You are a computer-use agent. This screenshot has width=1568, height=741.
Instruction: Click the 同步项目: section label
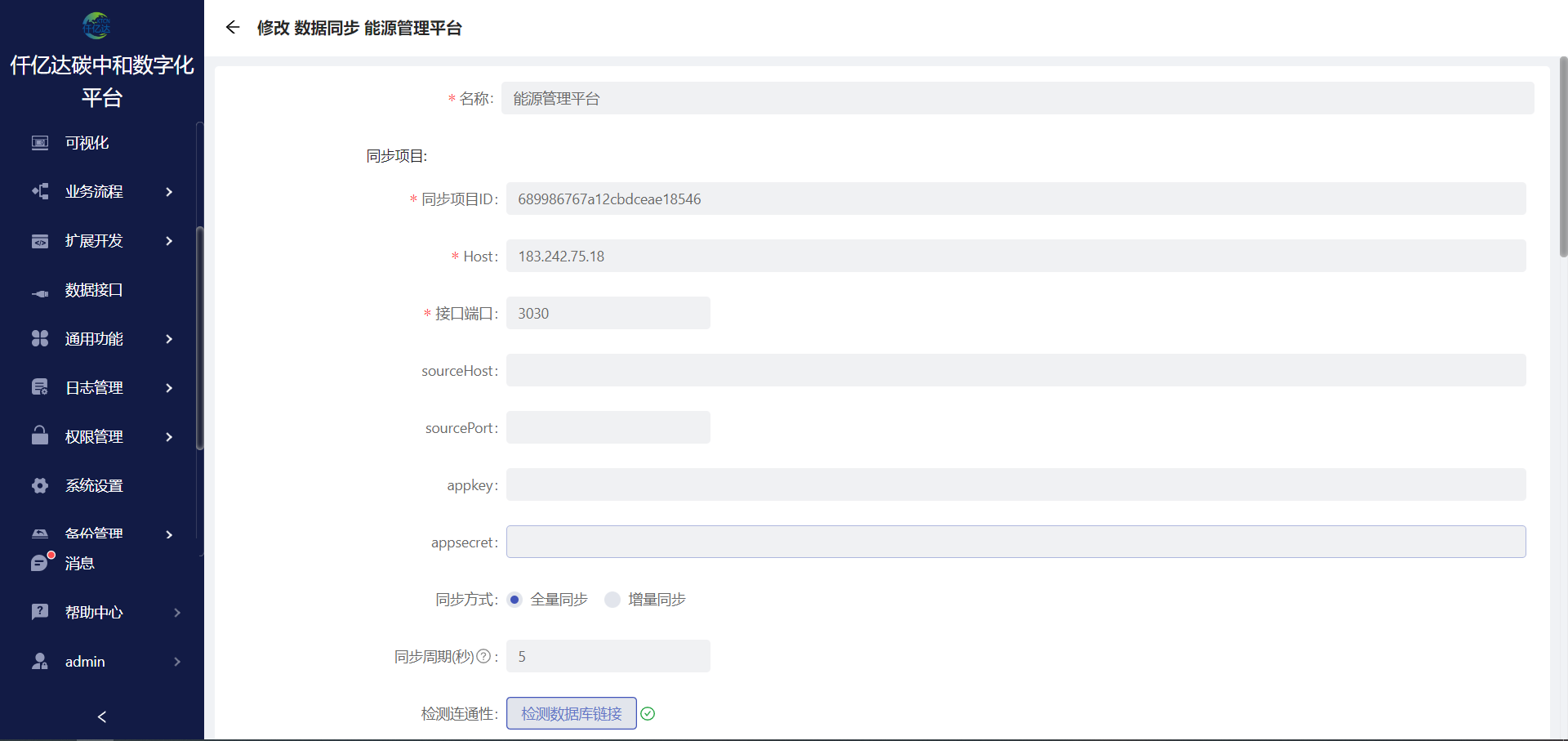pos(397,156)
